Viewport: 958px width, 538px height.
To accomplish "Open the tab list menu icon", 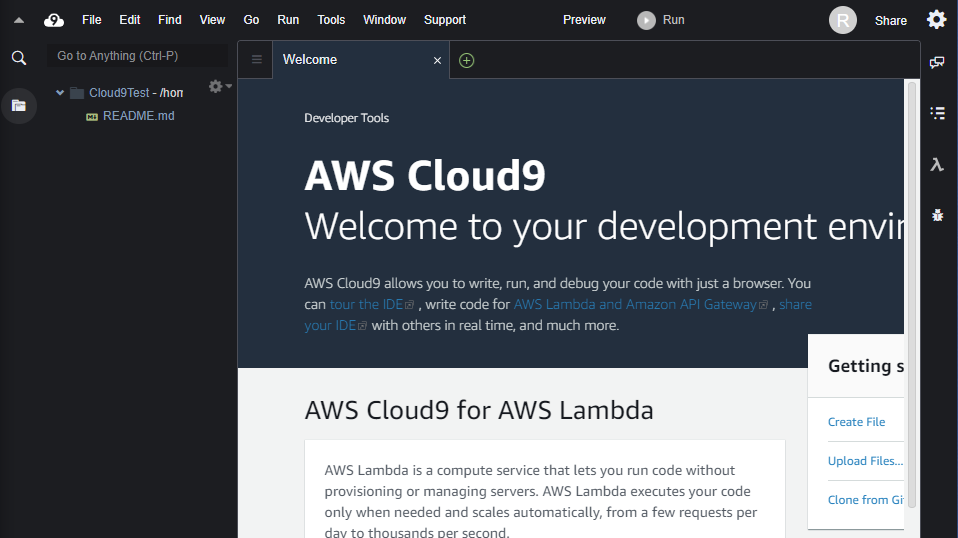I will [x=257, y=59].
